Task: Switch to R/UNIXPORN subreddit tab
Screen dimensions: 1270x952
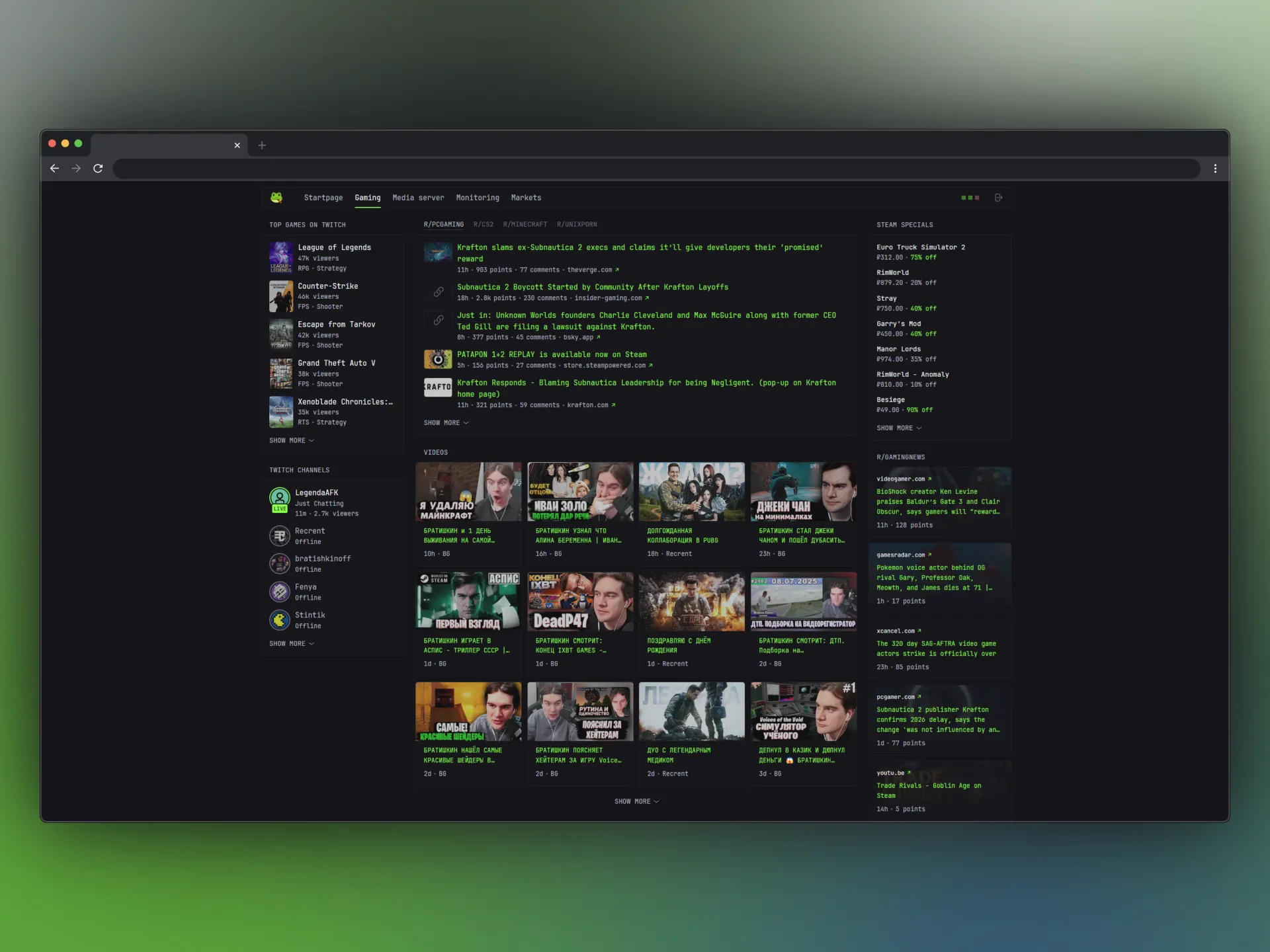Action: pyautogui.click(x=577, y=225)
